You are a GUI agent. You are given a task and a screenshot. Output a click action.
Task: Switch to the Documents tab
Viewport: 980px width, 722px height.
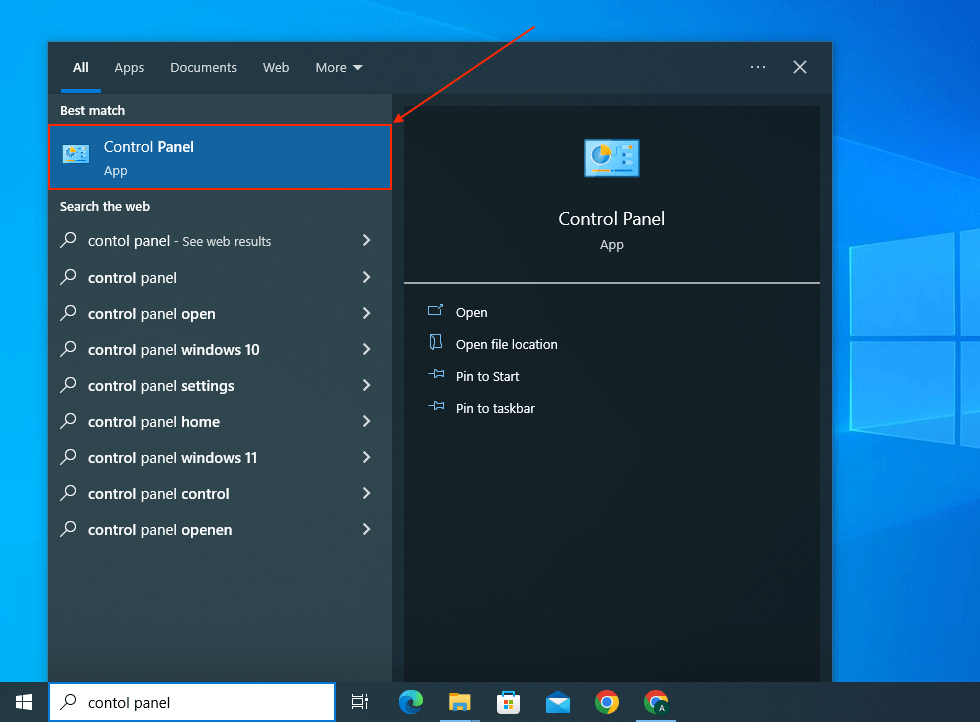[203, 68]
